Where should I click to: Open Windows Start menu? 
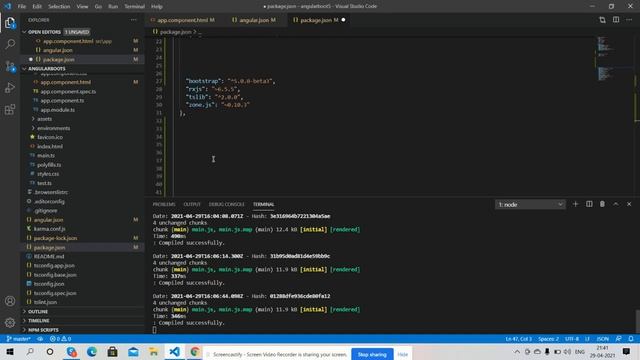(10, 352)
